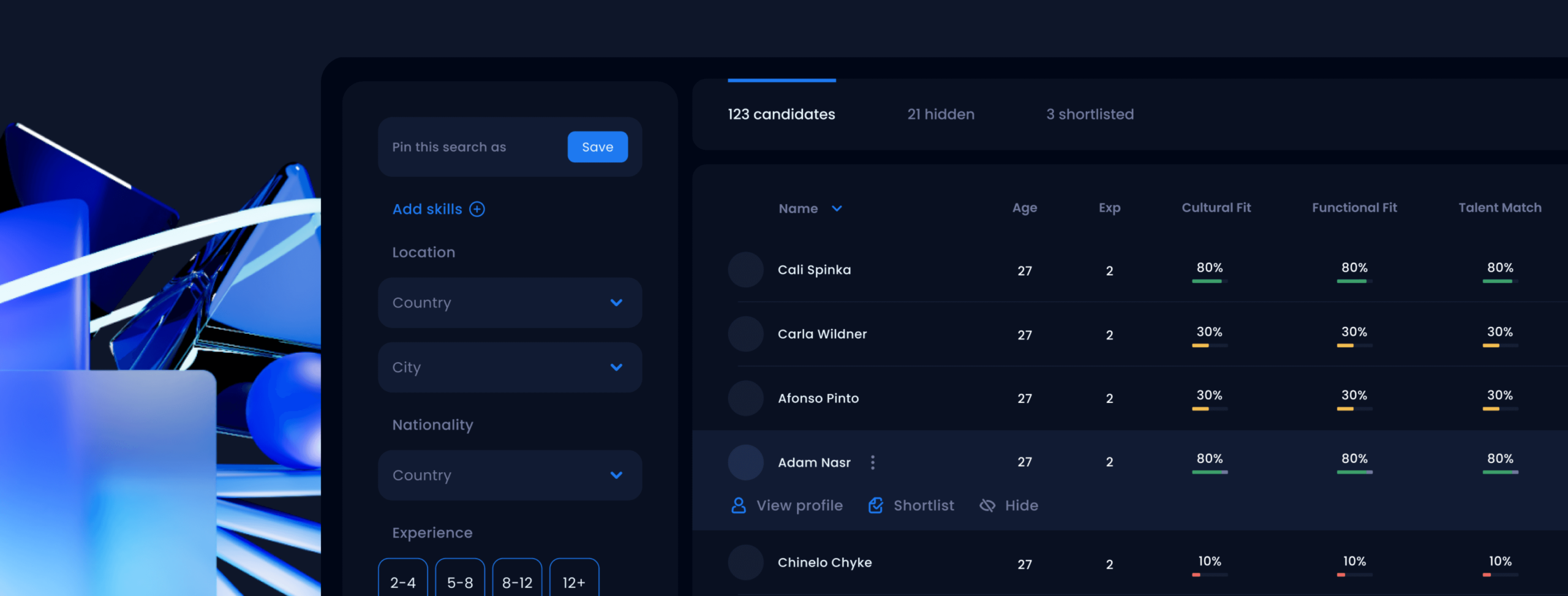The image size is (1568, 596).
Task: Click the View profile person icon
Action: point(738,505)
